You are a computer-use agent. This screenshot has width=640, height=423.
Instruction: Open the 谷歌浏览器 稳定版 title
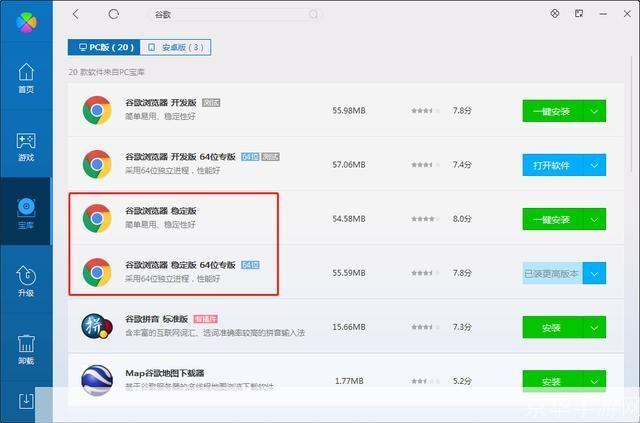click(x=161, y=211)
